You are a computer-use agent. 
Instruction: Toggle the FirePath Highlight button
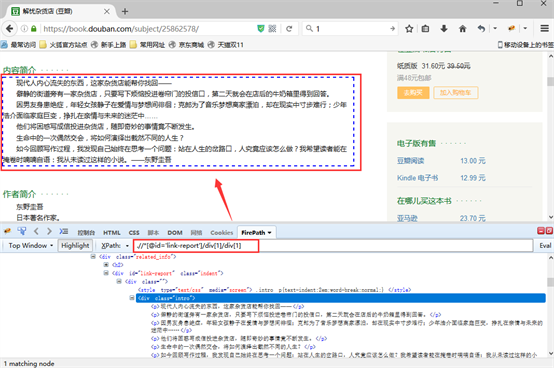tap(75, 245)
